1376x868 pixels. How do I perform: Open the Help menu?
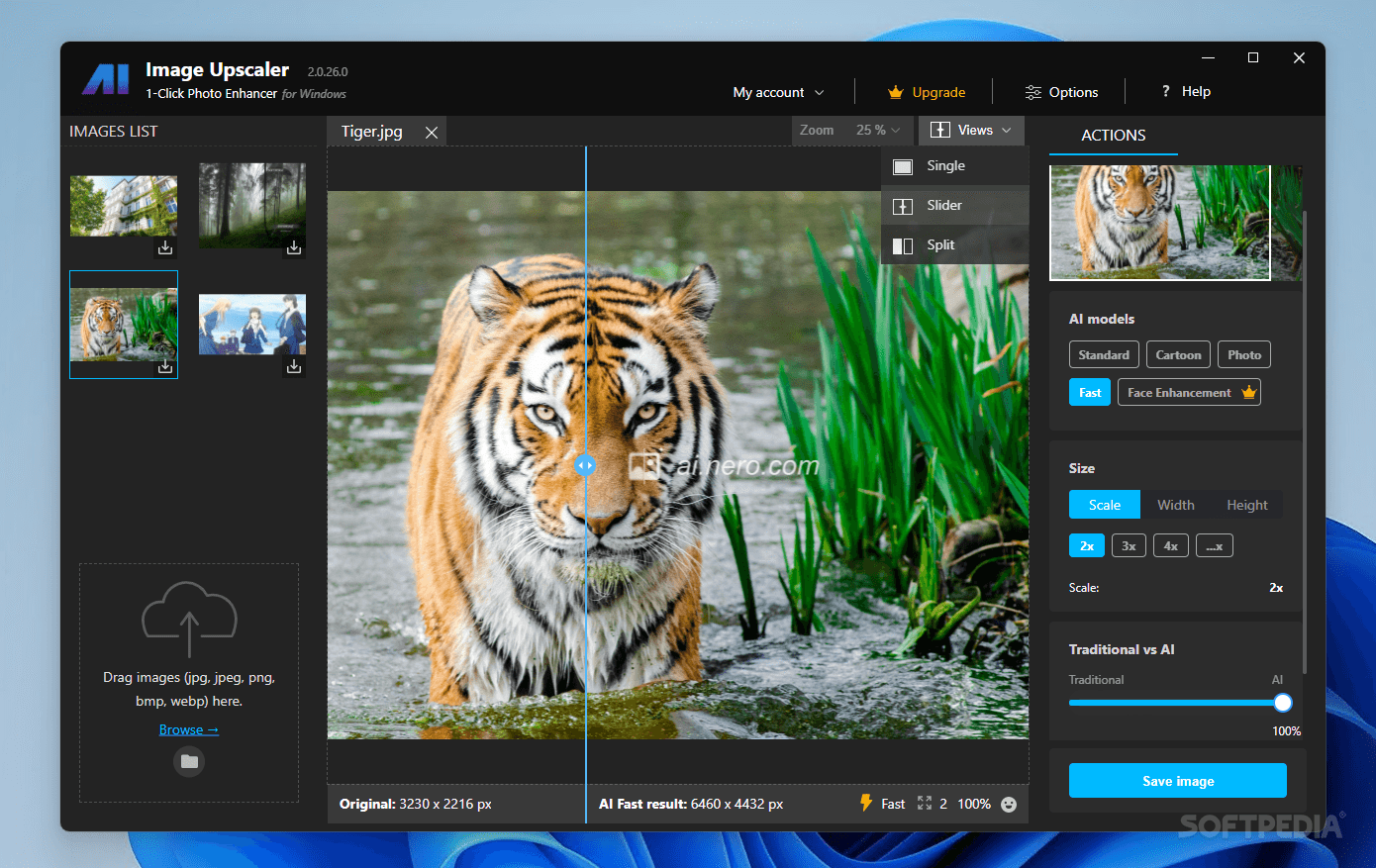(1186, 91)
